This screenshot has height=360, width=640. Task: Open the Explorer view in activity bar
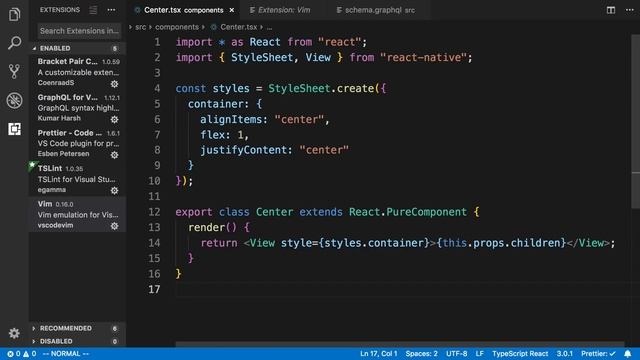(14, 15)
